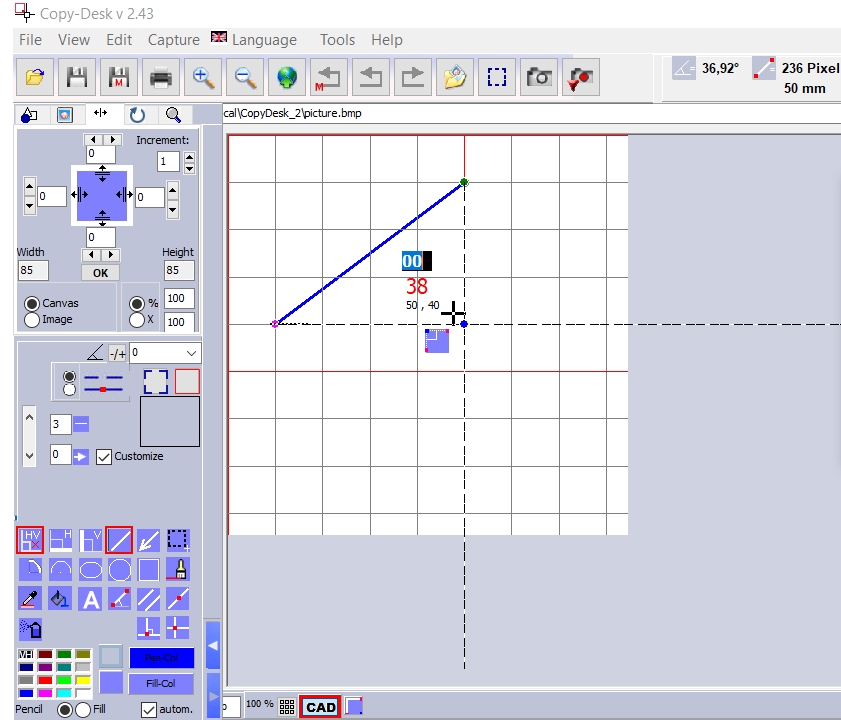Screen dimensions: 841x720
Task: Select the spray can tool
Action: click(30, 629)
